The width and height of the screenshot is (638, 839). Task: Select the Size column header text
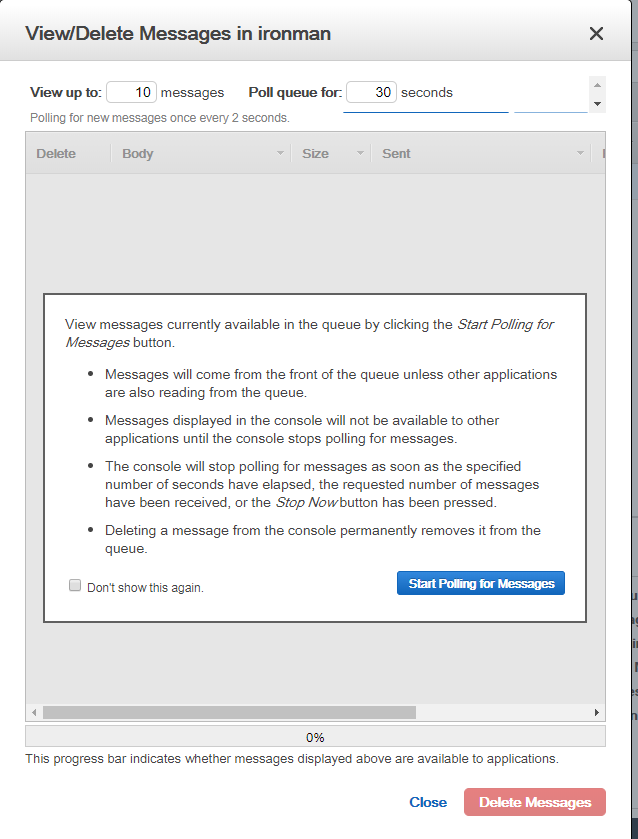[x=315, y=154]
